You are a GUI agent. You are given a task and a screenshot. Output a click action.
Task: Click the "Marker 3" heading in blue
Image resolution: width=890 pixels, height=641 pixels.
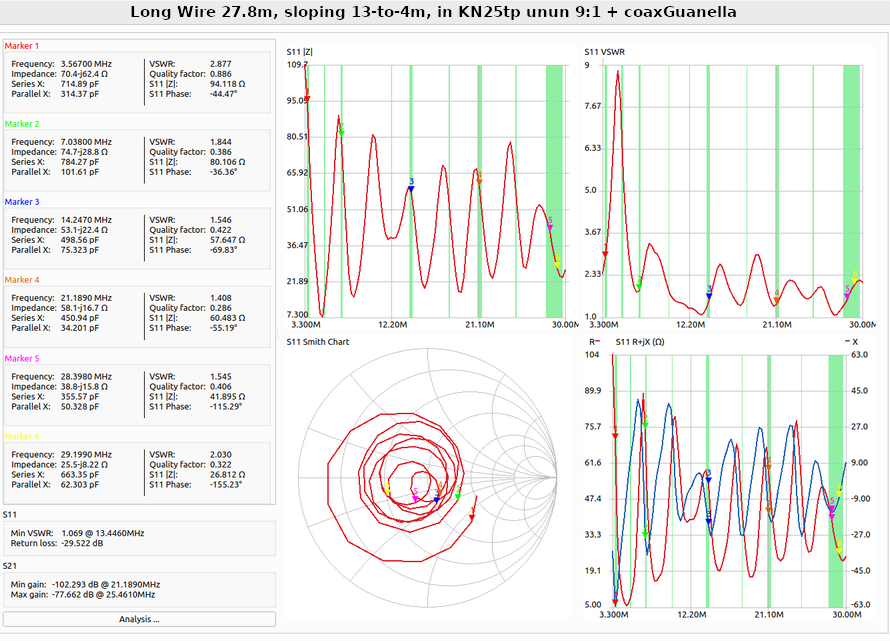coord(22,202)
